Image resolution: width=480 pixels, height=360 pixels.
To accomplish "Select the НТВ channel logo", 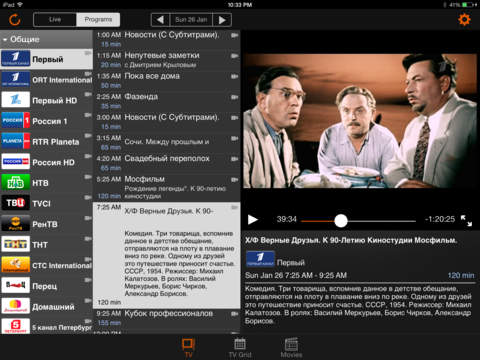I will pos(16,183).
